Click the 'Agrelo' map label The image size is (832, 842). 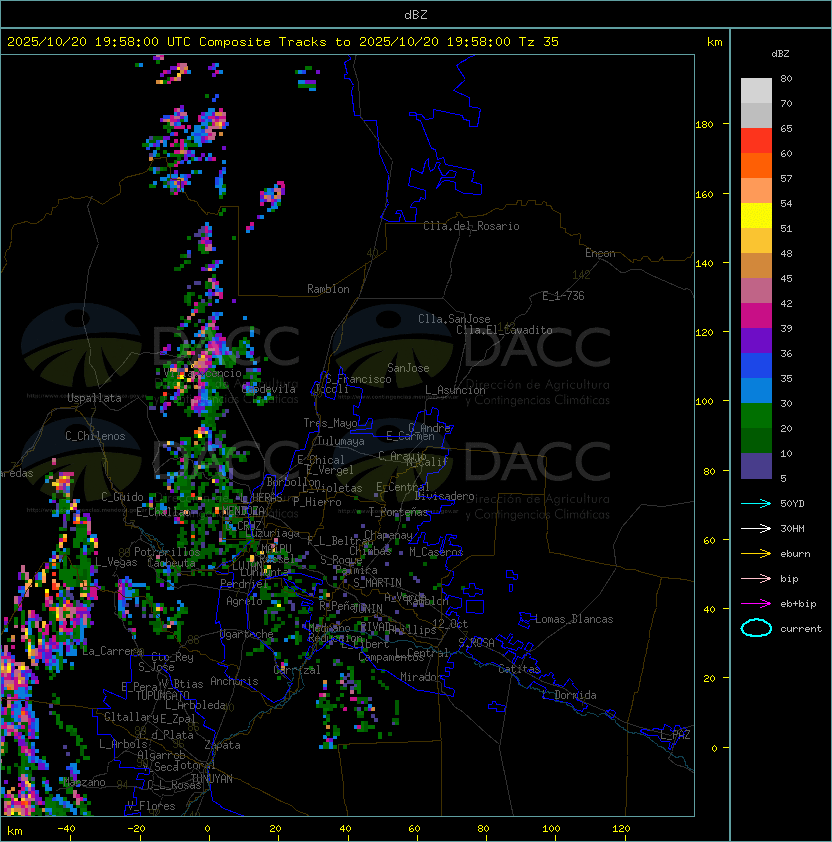tap(244, 601)
